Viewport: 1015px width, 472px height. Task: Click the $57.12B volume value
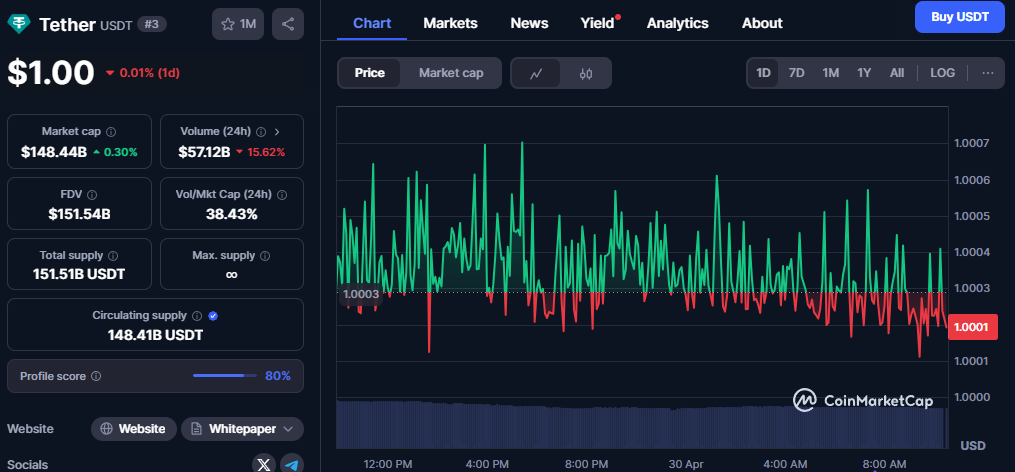pos(205,152)
